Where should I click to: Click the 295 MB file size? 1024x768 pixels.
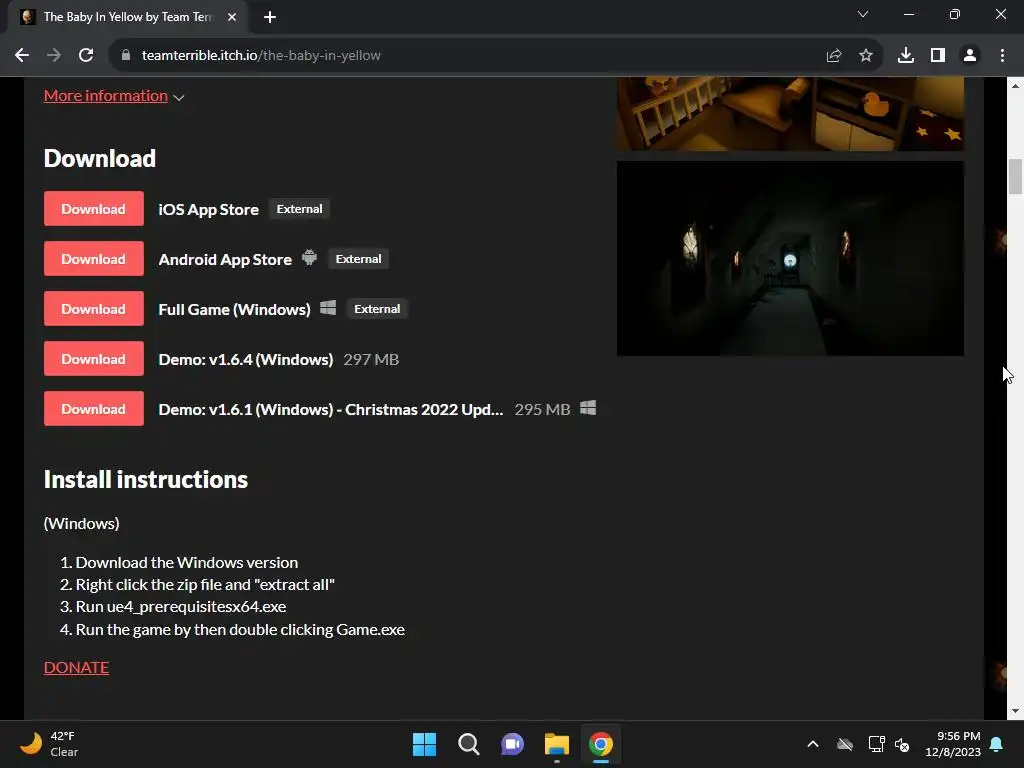[542, 409]
